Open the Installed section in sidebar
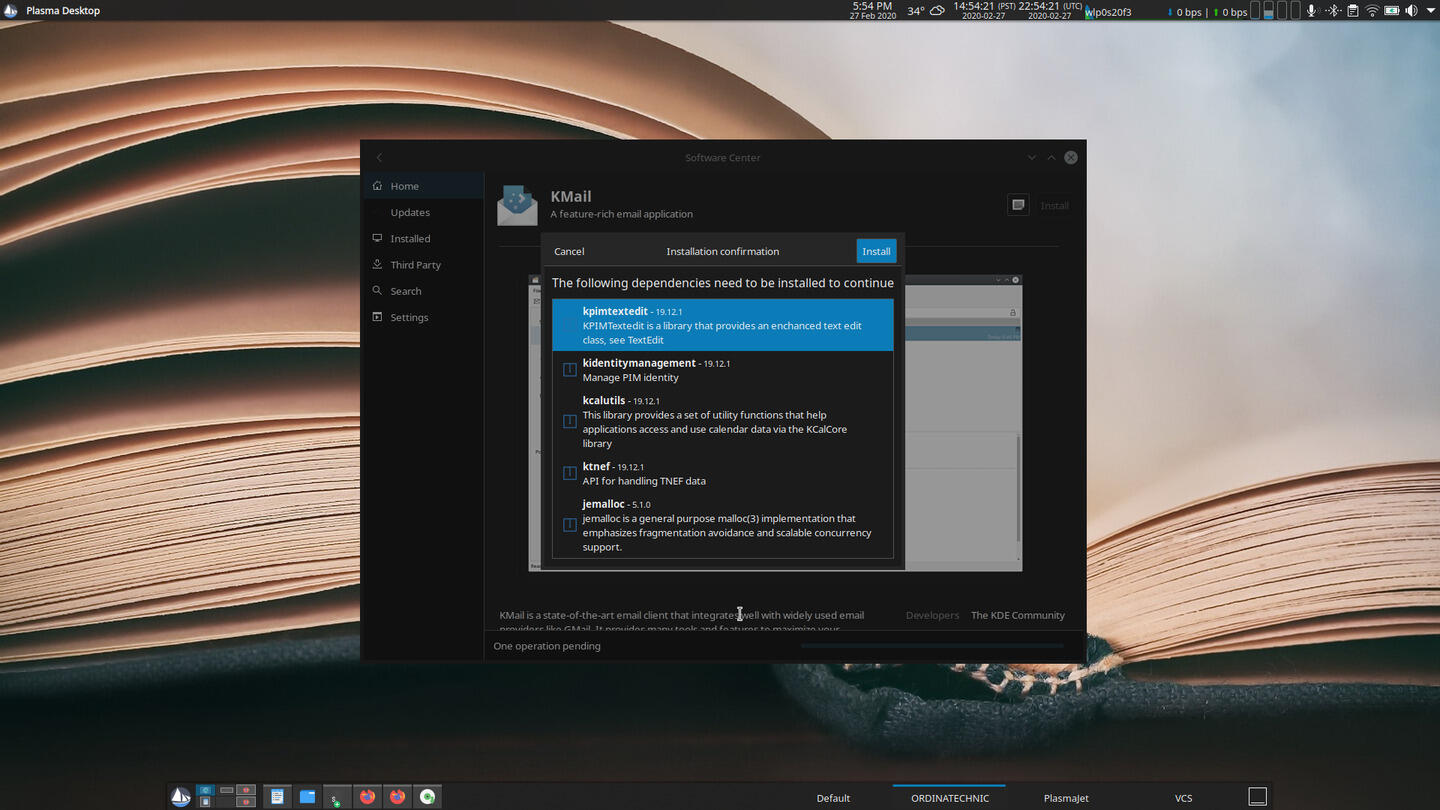1440x810 pixels. coord(423,238)
